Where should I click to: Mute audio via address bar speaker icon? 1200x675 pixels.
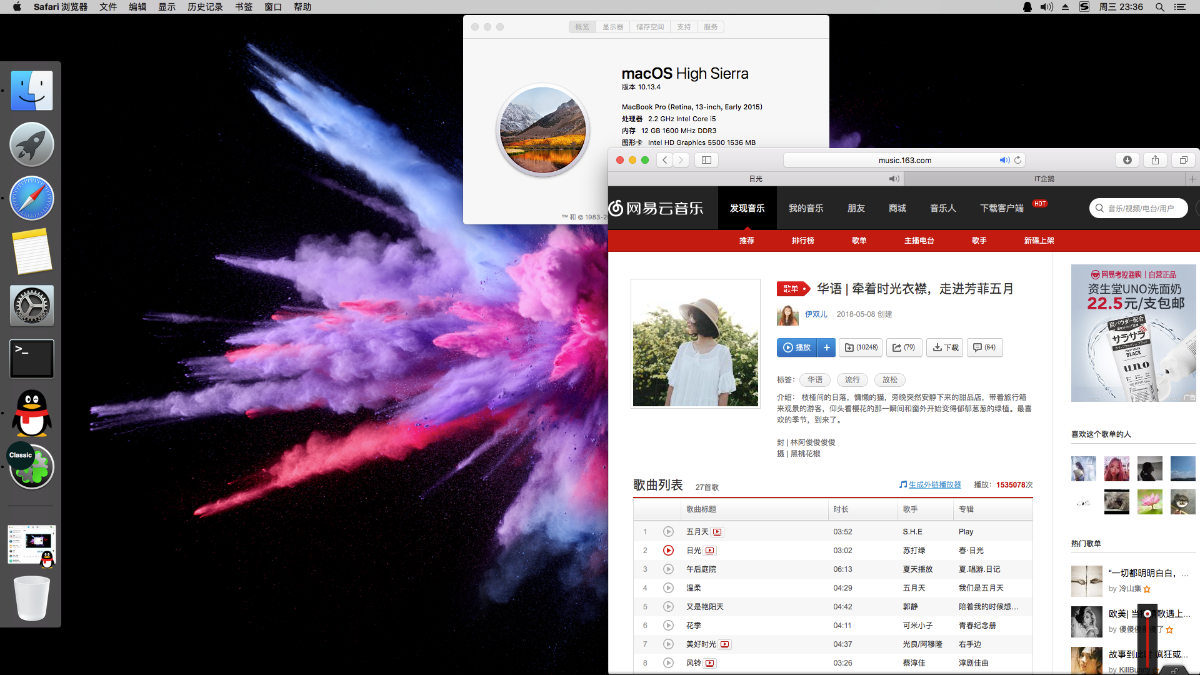[x=1004, y=160]
